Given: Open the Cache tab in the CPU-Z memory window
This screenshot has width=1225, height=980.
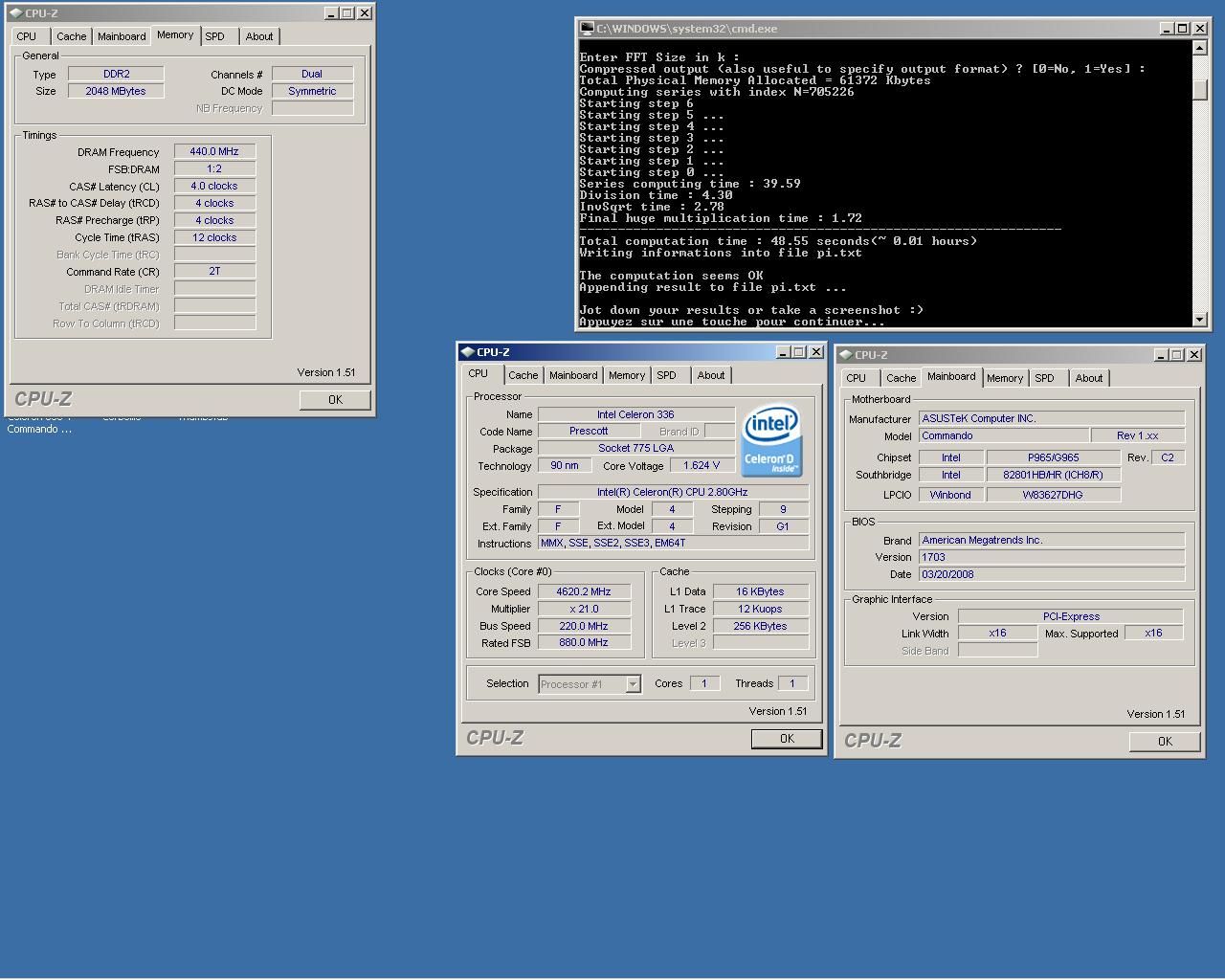Looking at the screenshot, I should pyautogui.click(x=71, y=36).
